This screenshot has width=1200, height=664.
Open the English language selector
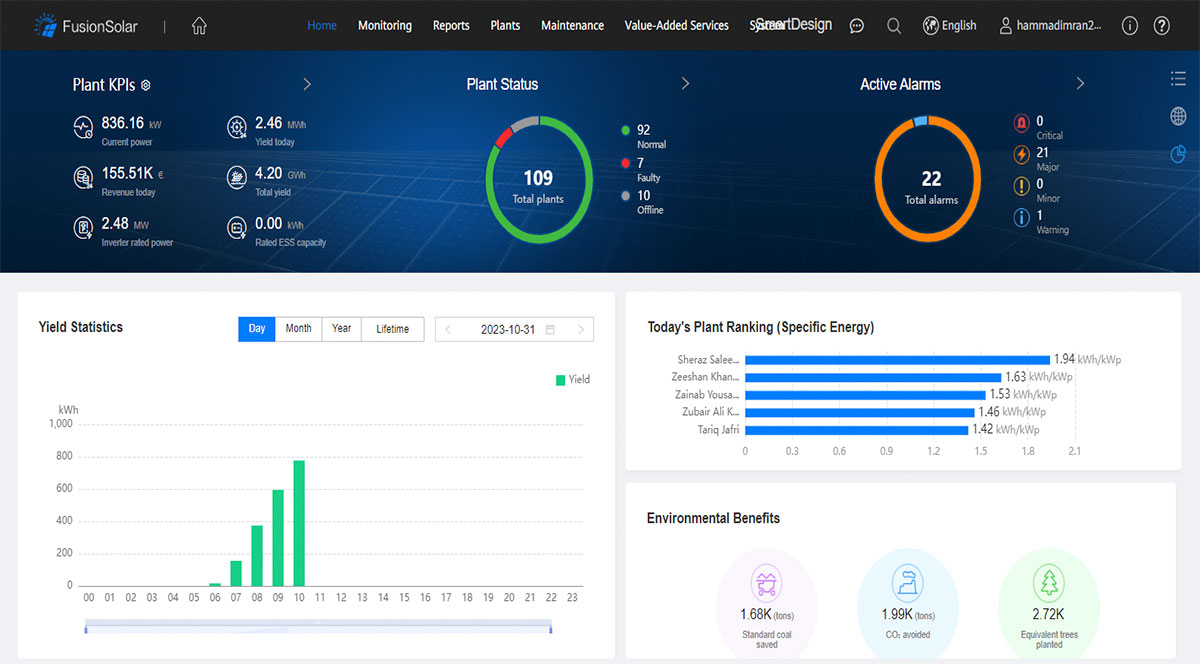(949, 26)
